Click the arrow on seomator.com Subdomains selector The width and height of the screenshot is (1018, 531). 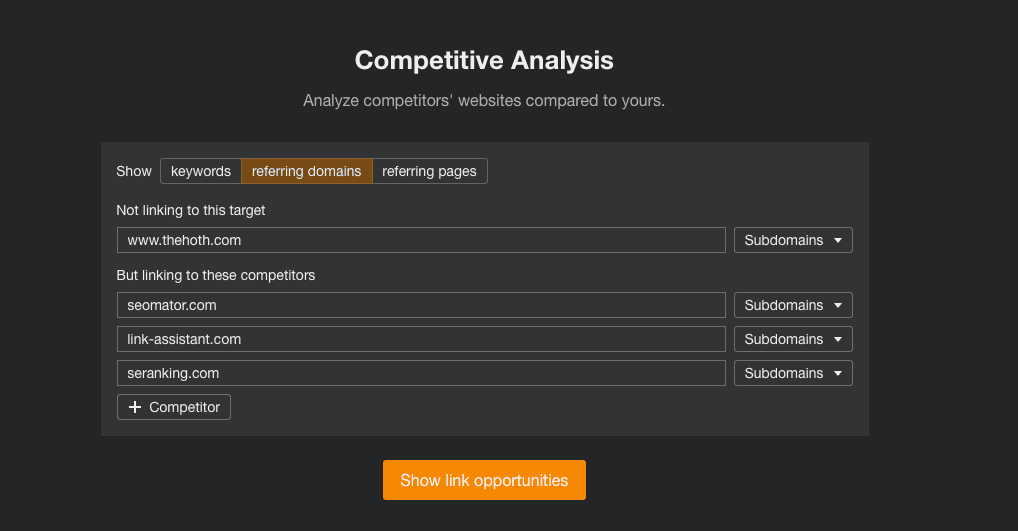pos(837,306)
